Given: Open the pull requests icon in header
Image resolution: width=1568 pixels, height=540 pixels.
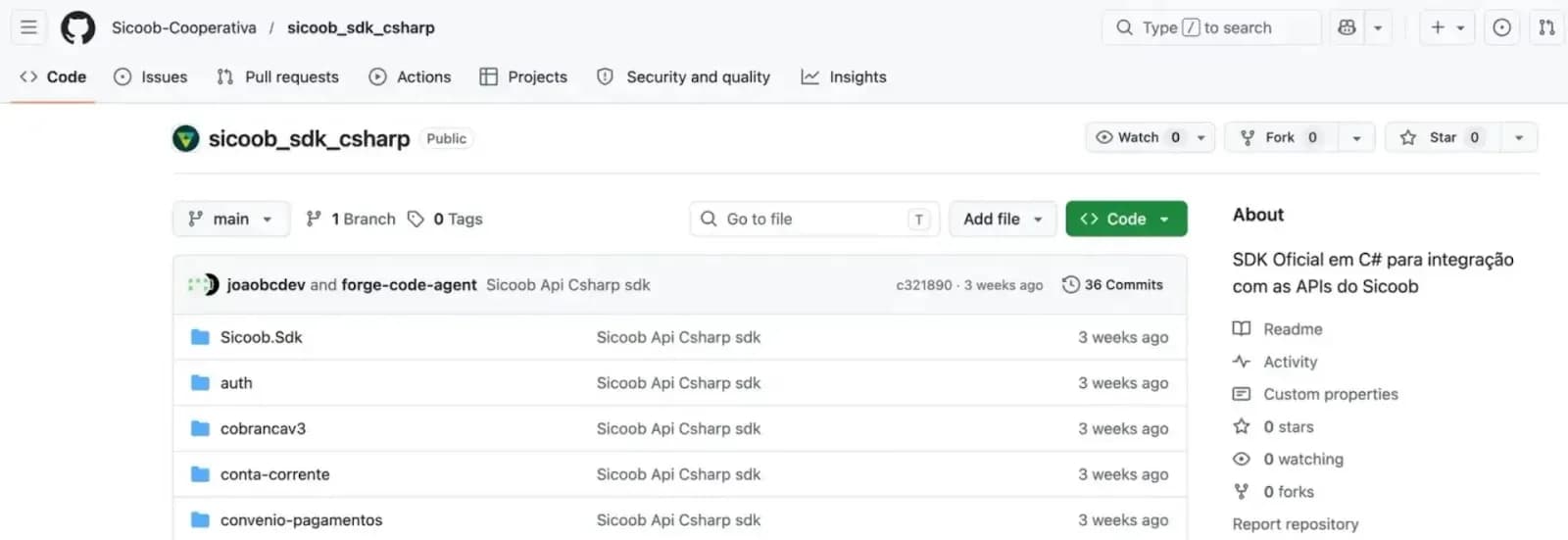Looking at the screenshot, I should tap(1546, 27).
